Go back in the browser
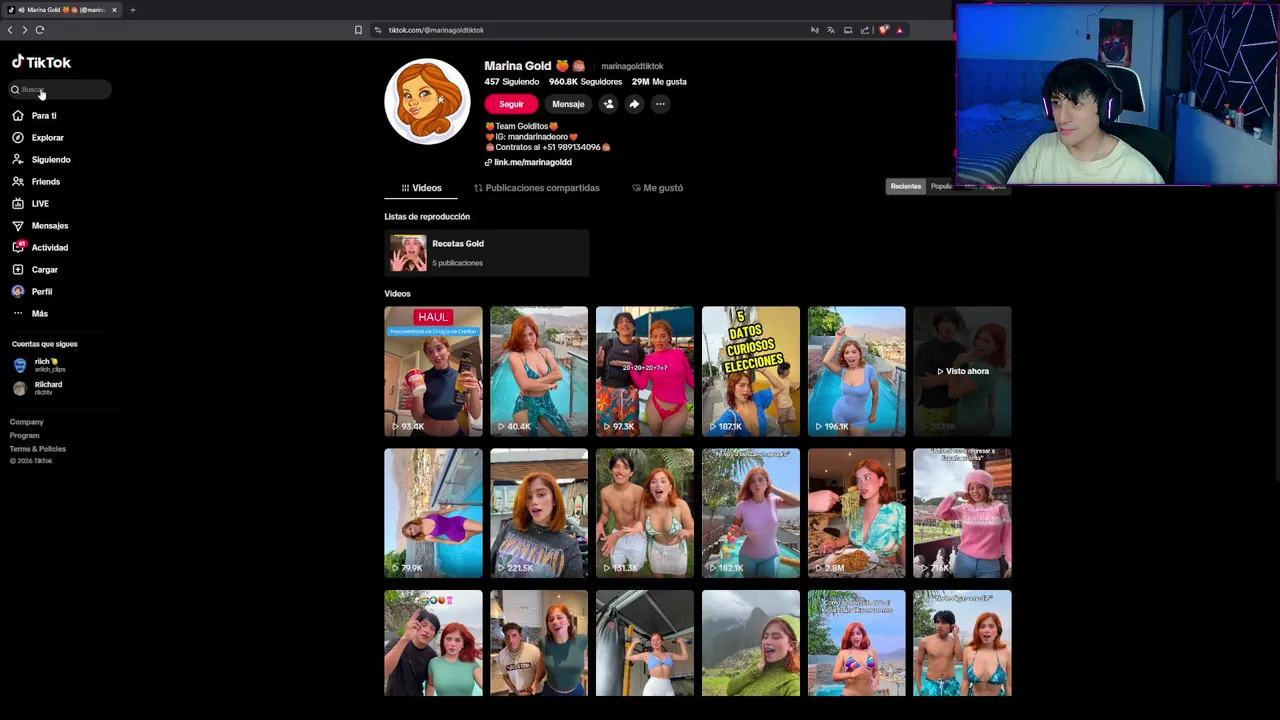 pyautogui.click(x=10, y=30)
